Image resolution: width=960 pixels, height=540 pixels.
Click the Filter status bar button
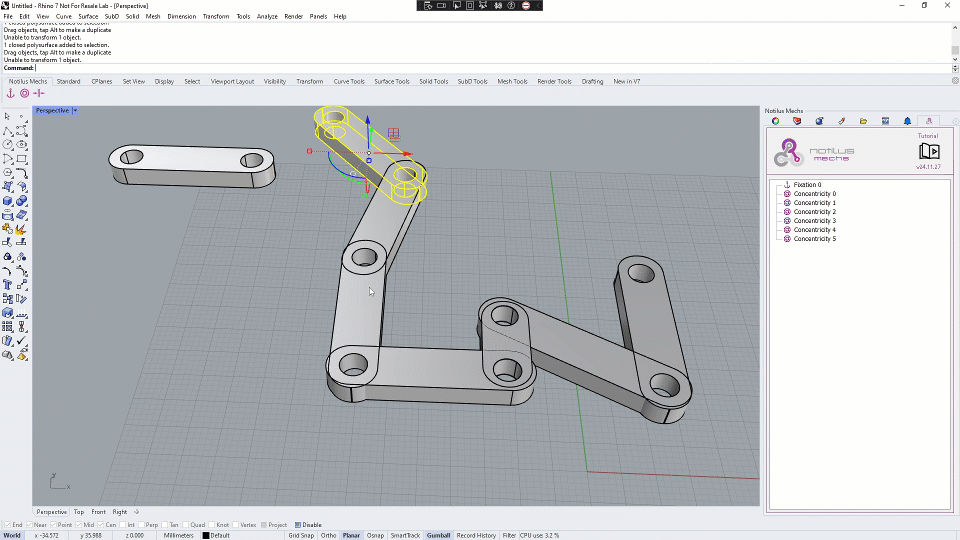509,535
